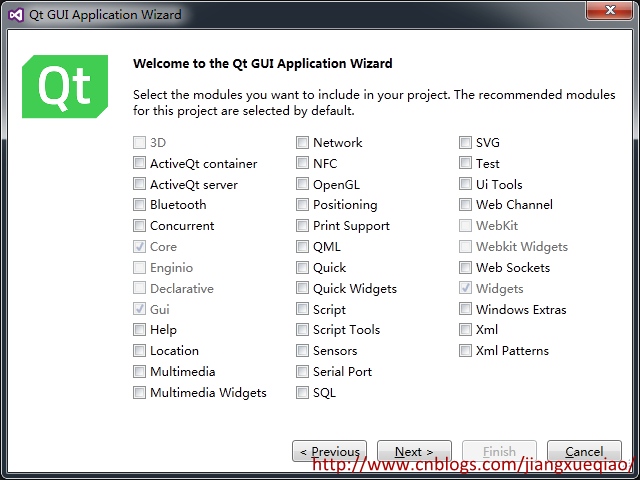Tick the Xml module checkbox
This screenshot has width=640, height=480.
click(x=465, y=329)
